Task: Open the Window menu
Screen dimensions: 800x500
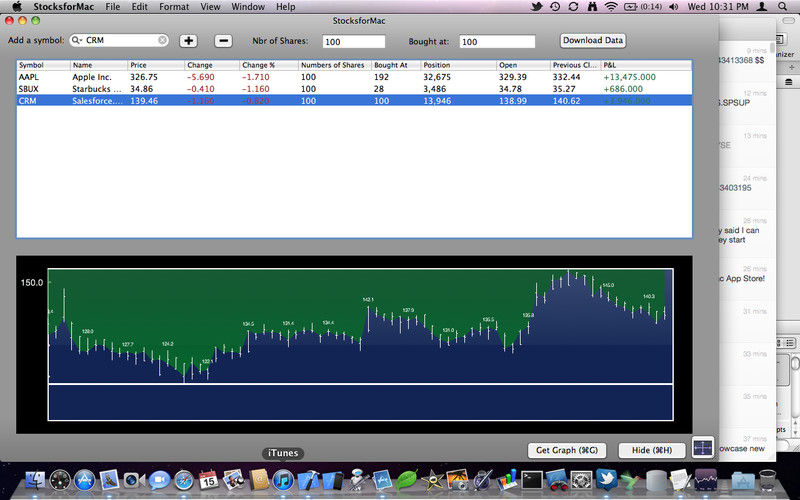Action: [248, 7]
